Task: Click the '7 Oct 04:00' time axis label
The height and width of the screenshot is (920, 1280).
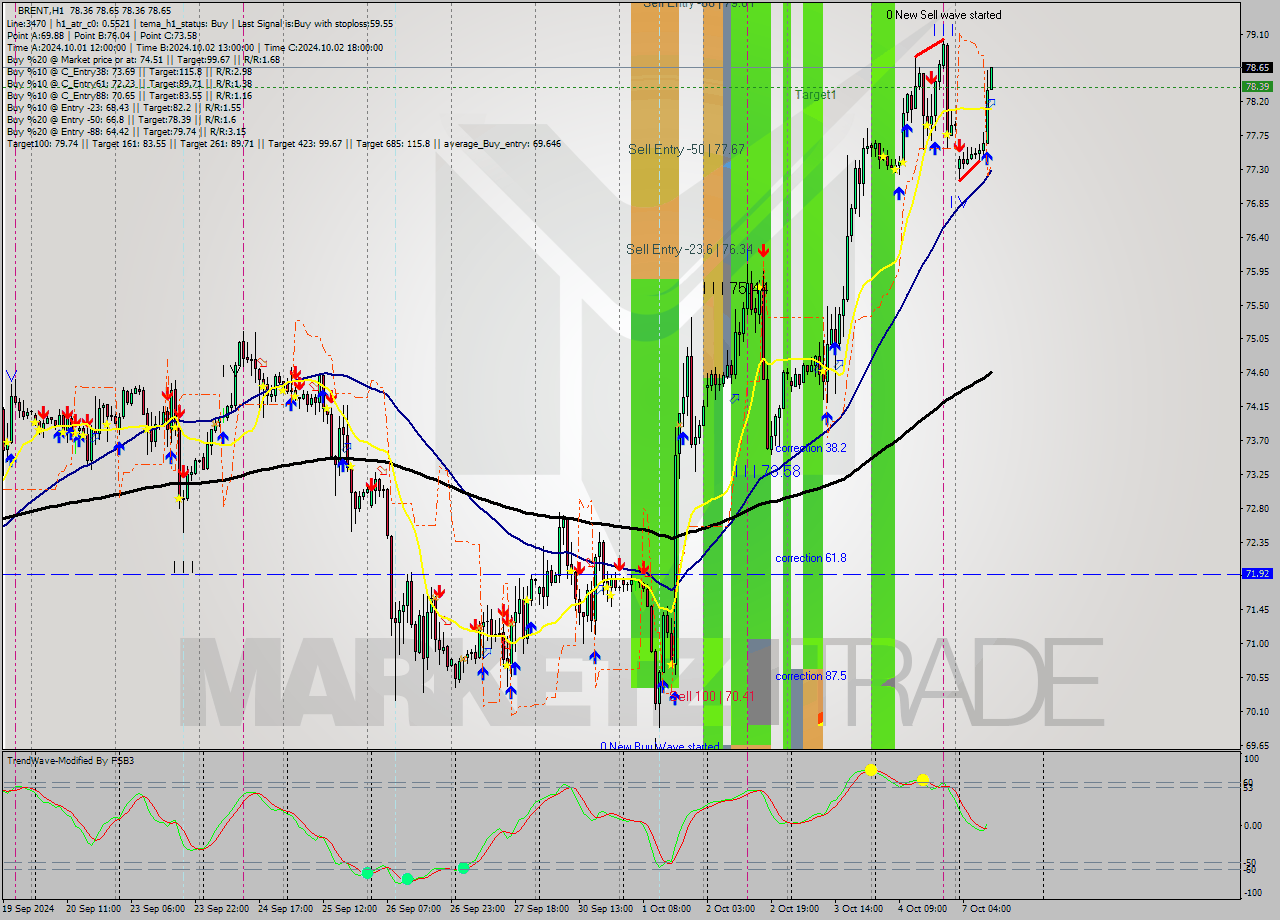Action: pyautogui.click(x=987, y=908)
